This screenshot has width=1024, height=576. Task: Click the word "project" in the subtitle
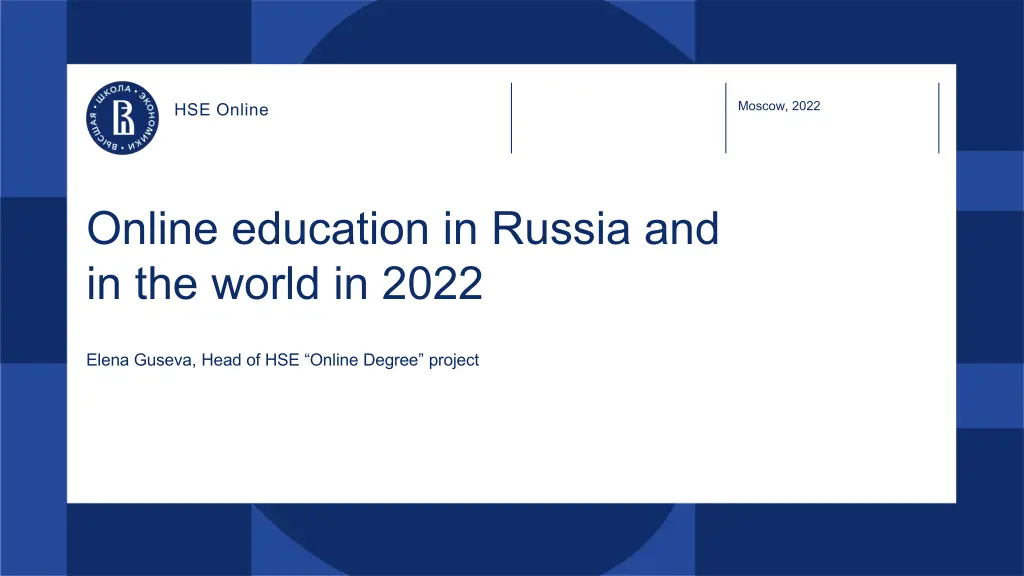(454, 360)
